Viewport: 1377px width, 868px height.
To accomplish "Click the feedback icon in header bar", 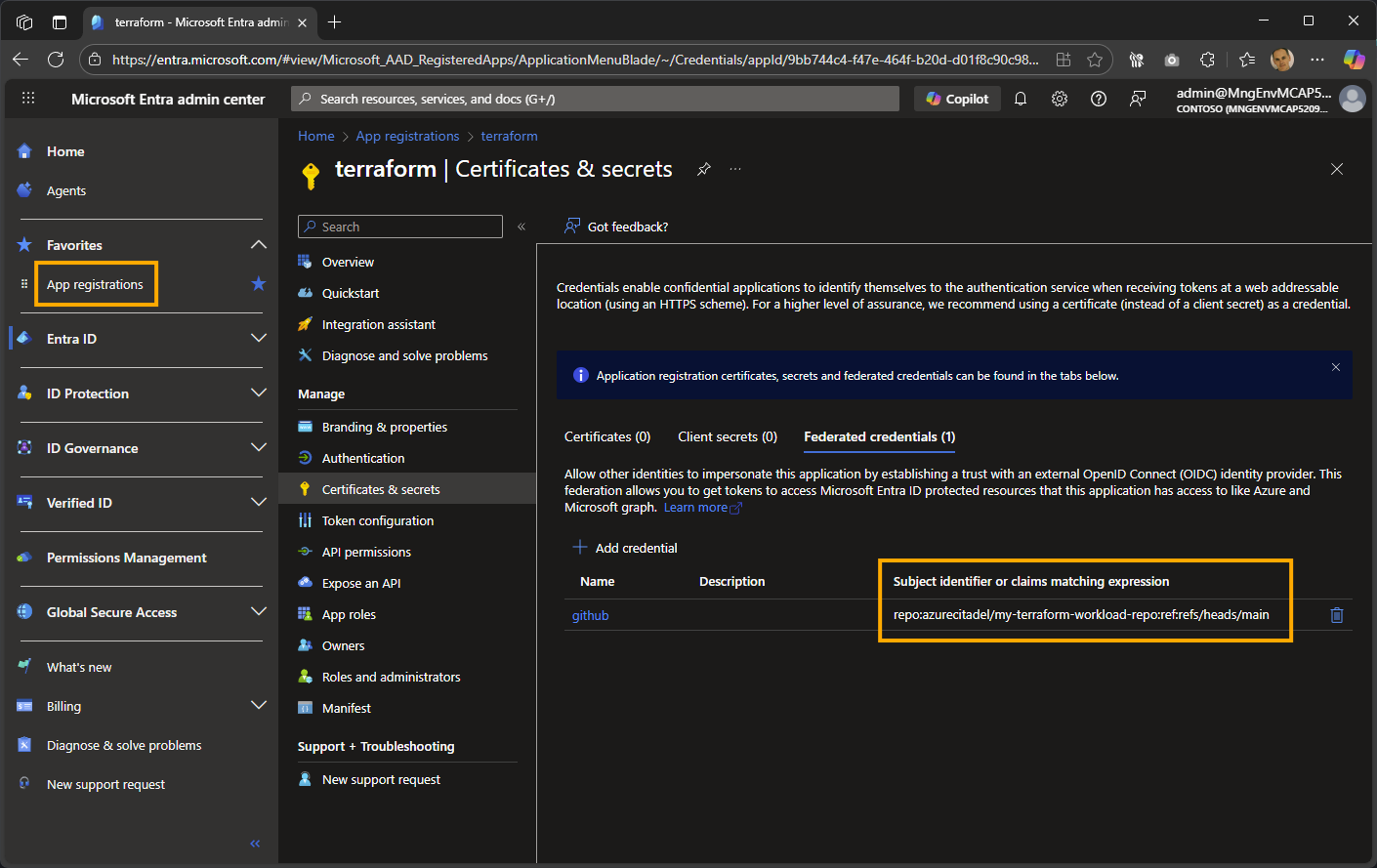I will coord(1138,99).
